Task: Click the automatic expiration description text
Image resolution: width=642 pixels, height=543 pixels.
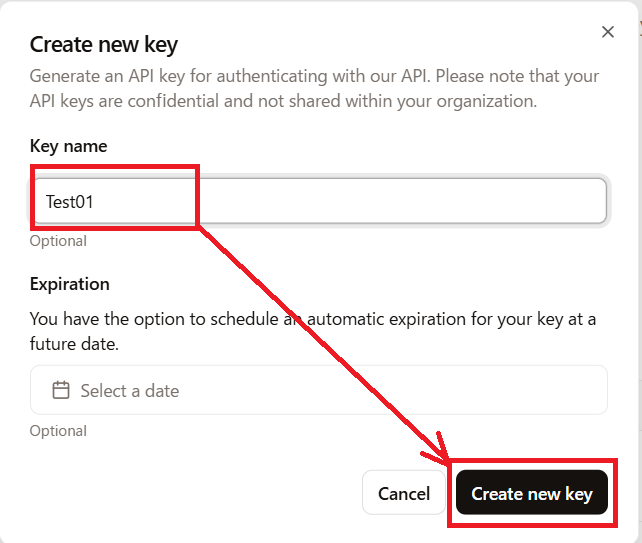Action: click(x=312, y=319)
